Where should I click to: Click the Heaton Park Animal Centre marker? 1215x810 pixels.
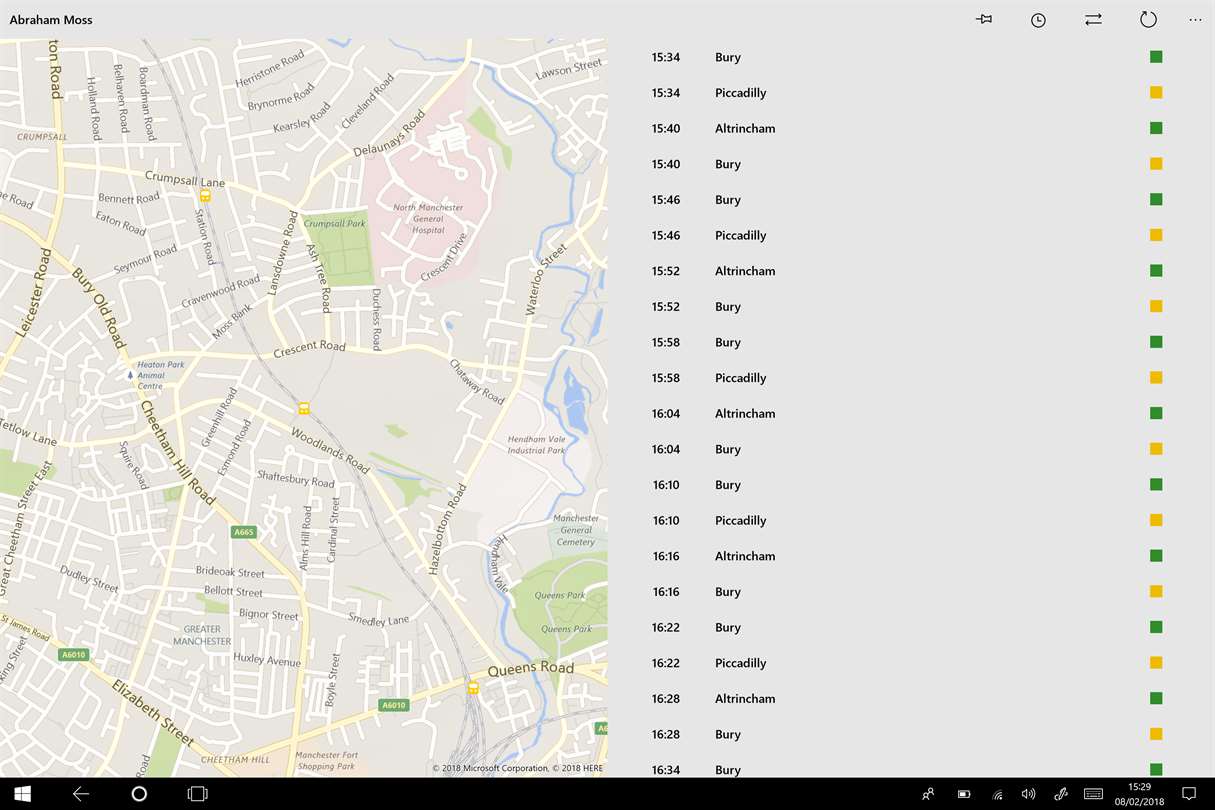click(x=130, y=375)
